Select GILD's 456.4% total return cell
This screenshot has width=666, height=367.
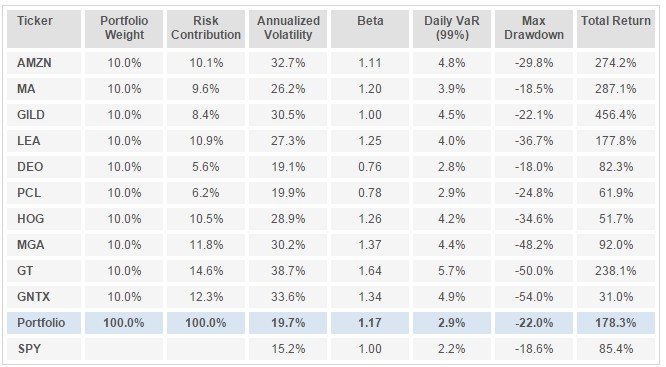[x=616, y=115]
